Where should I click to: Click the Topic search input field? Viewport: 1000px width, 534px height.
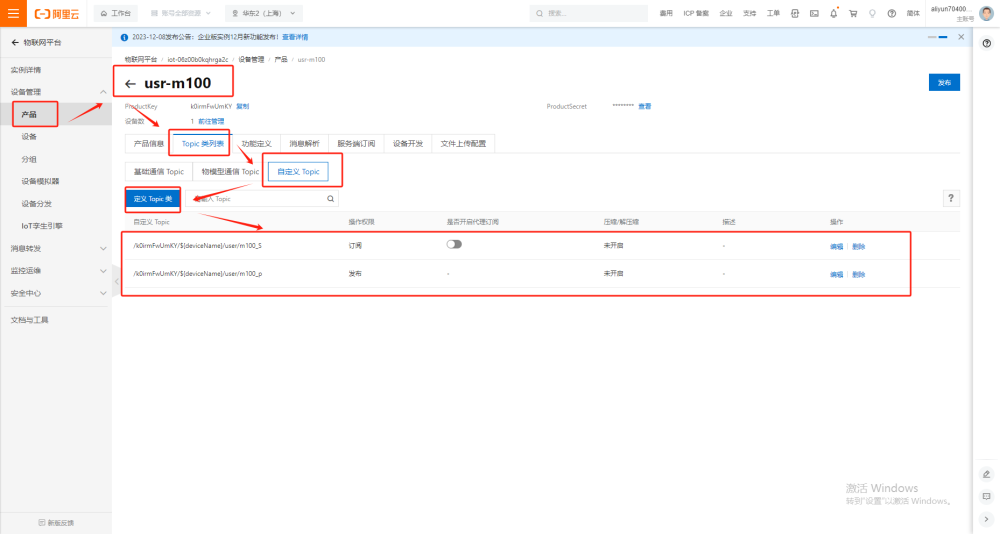260,199
